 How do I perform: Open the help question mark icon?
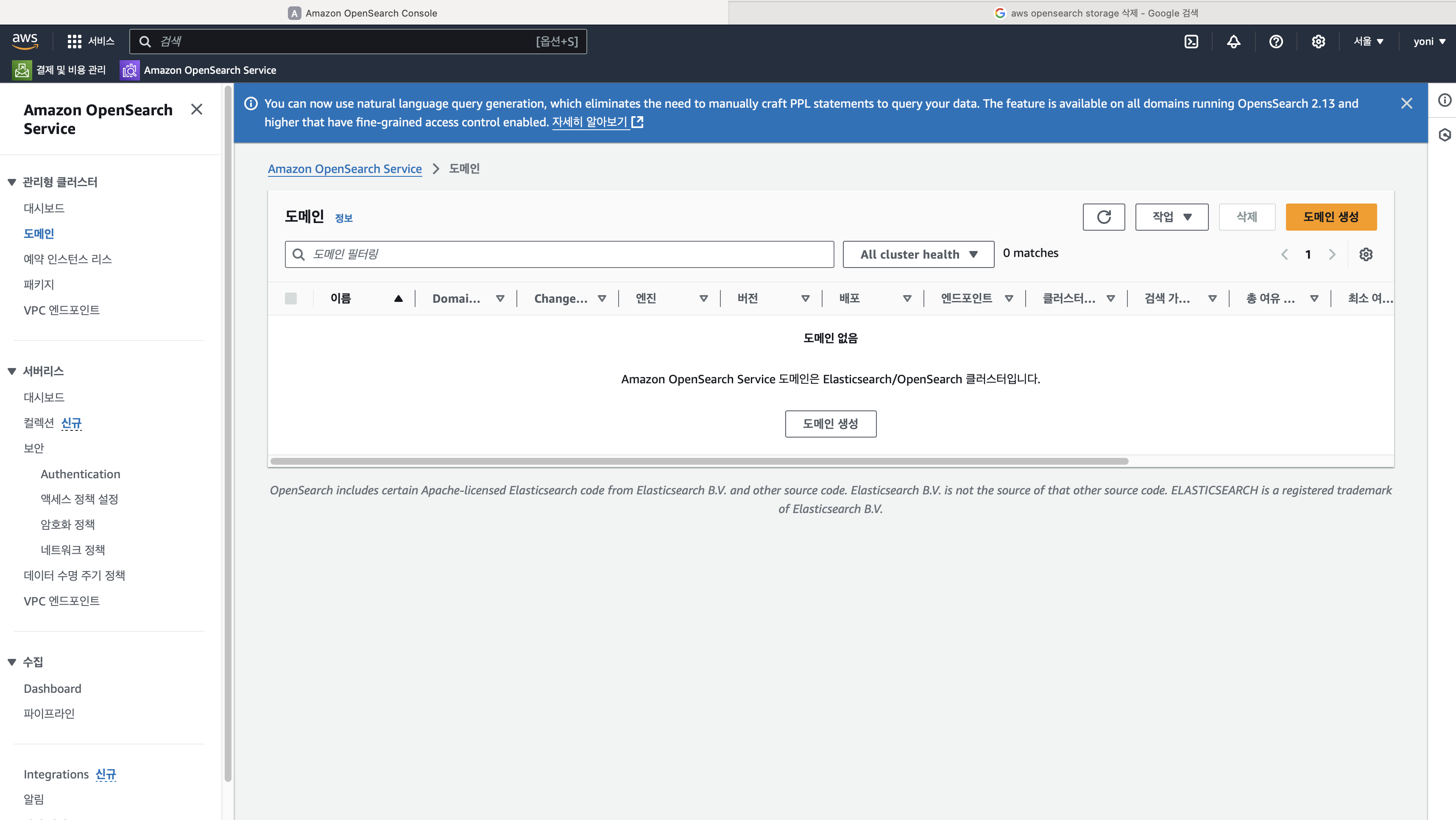point(1276,41)
